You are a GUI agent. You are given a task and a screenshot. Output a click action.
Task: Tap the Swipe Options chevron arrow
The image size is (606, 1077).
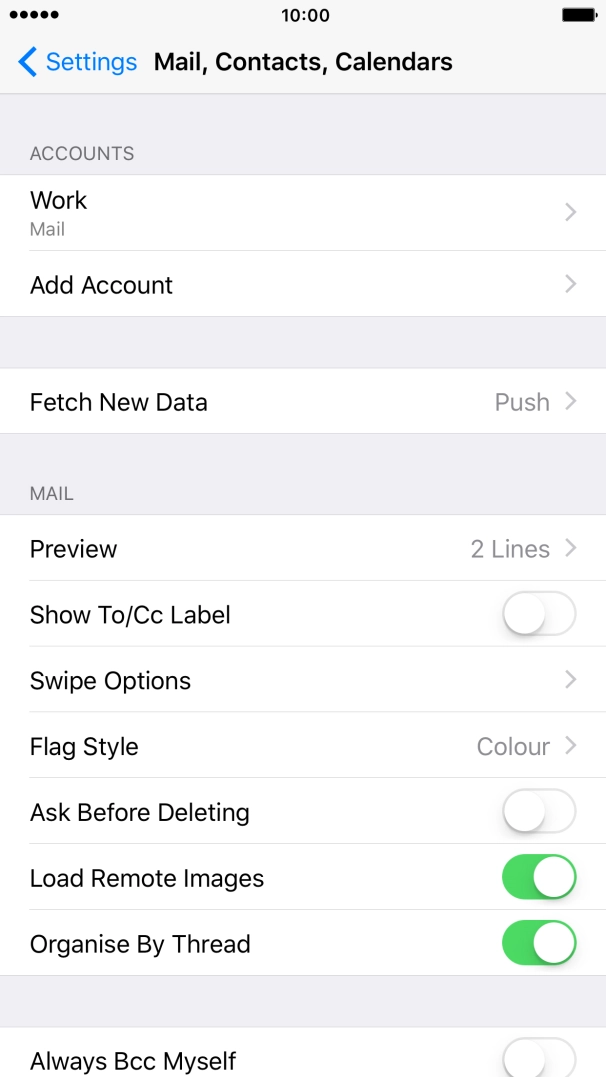tap(570, 680)
